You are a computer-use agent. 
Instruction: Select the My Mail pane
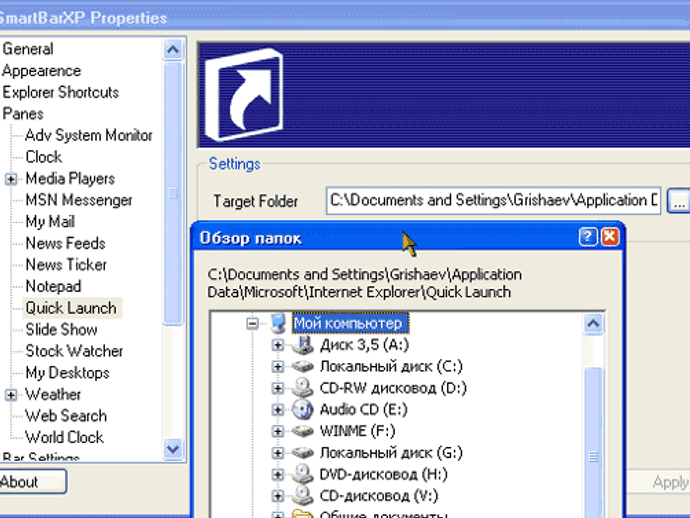50,222
